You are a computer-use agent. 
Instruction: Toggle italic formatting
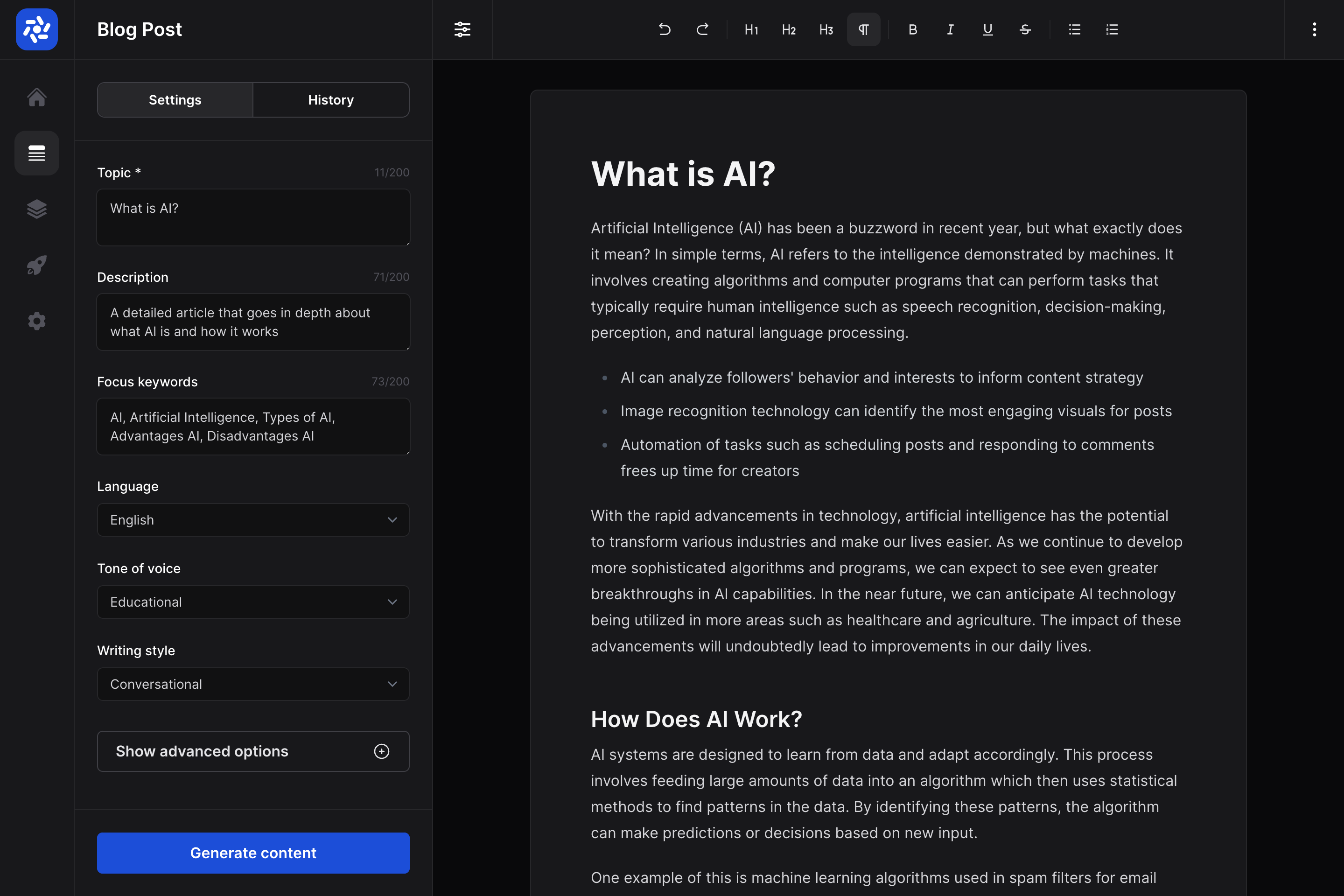pos(950,29)
